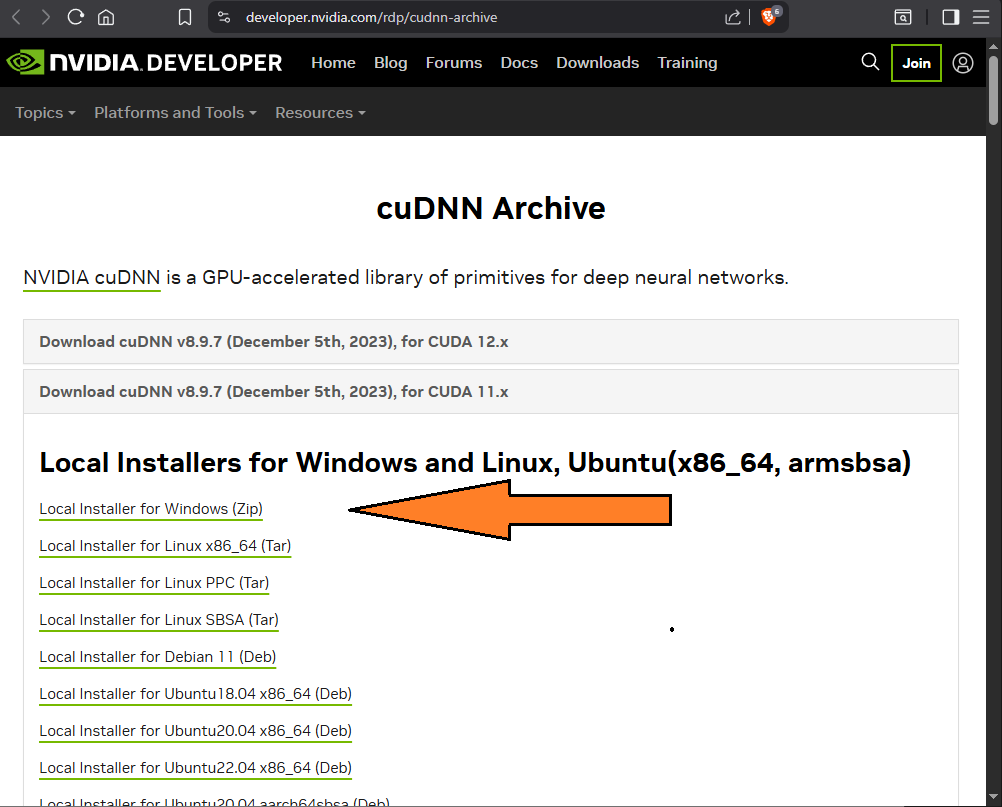
Task: Download Local Installer for Ubuntu20.04 x86_64 (Deb)
Action: (196, 732)
